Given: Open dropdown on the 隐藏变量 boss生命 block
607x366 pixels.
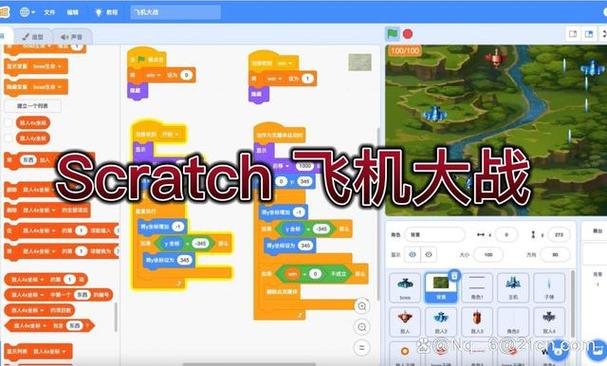Looking at the screenshot, I should coord(60,87).
